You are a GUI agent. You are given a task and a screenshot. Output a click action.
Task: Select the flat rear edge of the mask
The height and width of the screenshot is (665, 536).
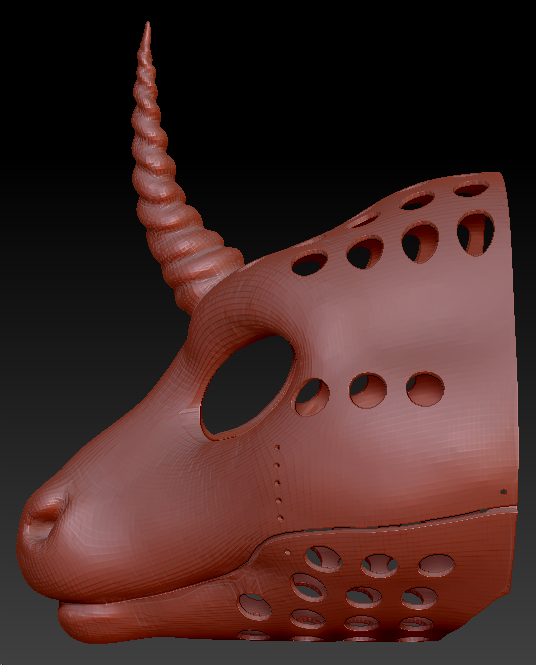point(511,339)
